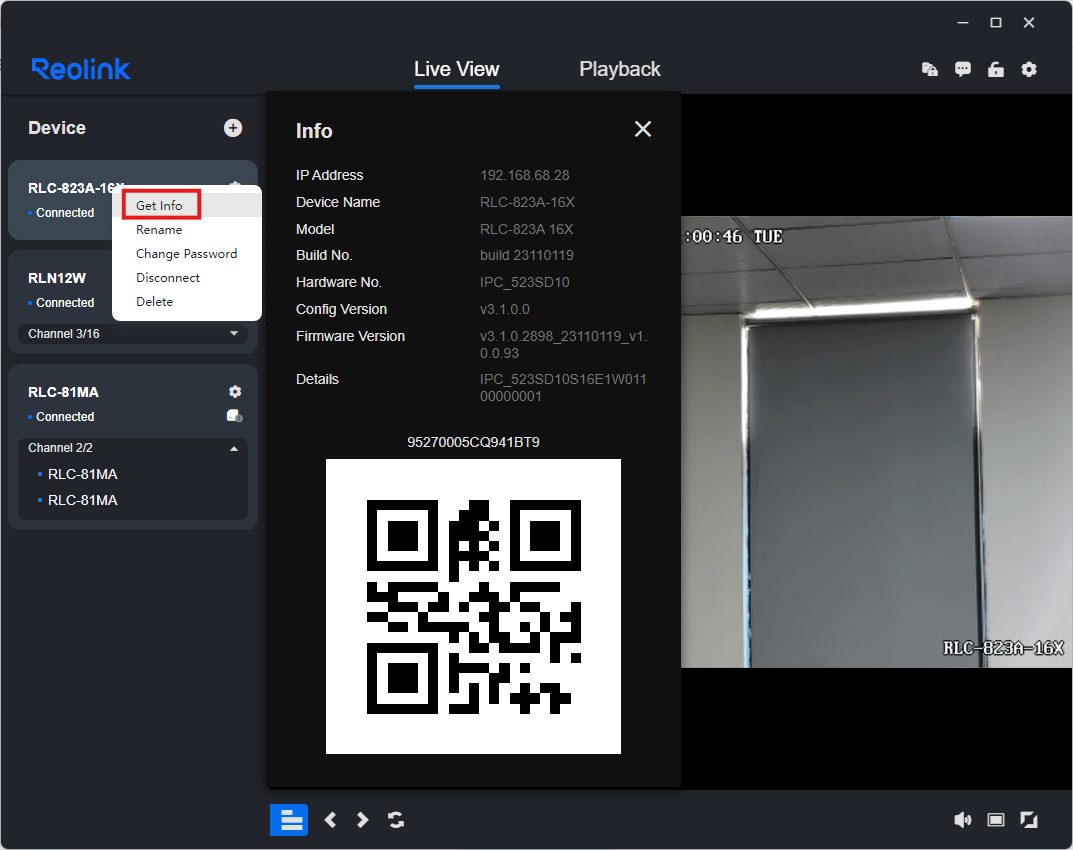Select Get Info from context menu
The width and height of the screenshot is (1073, 850).
tap(159, 205)
